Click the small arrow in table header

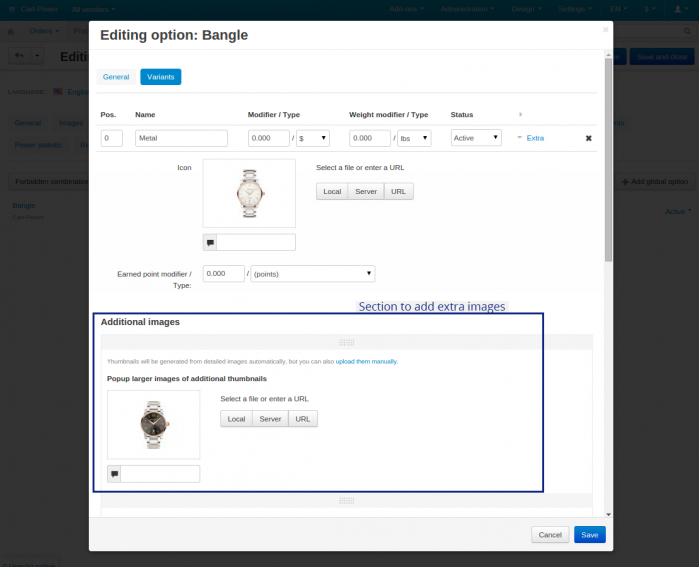click(521, 115)
